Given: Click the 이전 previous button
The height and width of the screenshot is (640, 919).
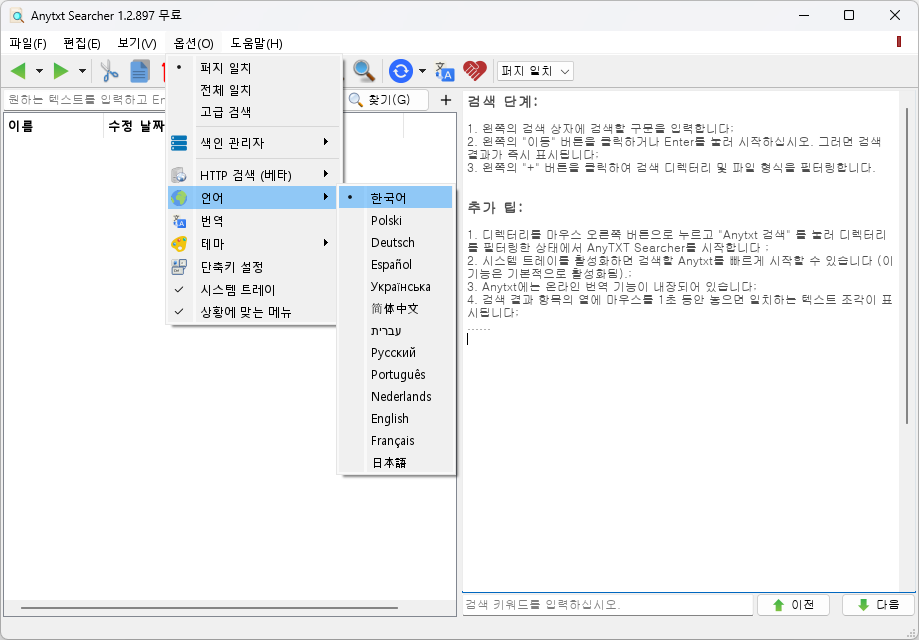Looking at the screenshot, I should [794, 605].
